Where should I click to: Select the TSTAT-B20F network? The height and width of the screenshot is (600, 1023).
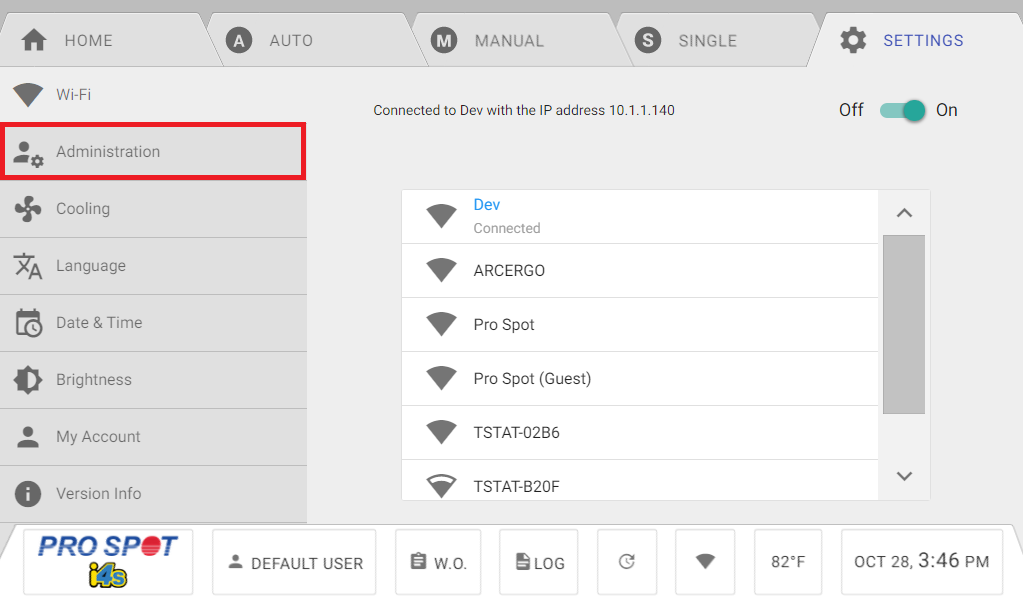(640, 481)
